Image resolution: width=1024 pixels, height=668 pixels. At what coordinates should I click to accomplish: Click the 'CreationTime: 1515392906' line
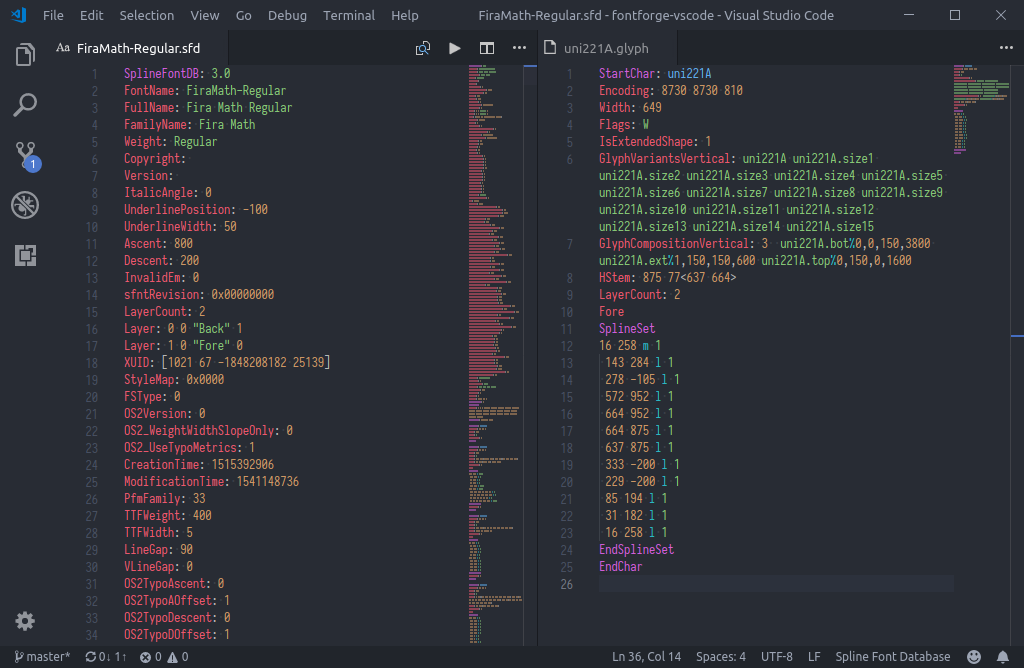tap(199, 464)
